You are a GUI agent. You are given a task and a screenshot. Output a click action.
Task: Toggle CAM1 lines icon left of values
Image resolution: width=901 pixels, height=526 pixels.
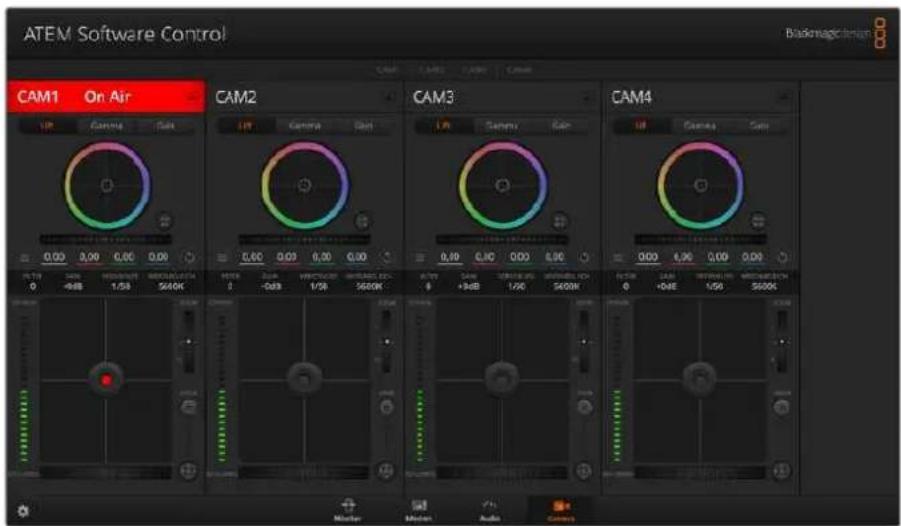click(25, 258)
